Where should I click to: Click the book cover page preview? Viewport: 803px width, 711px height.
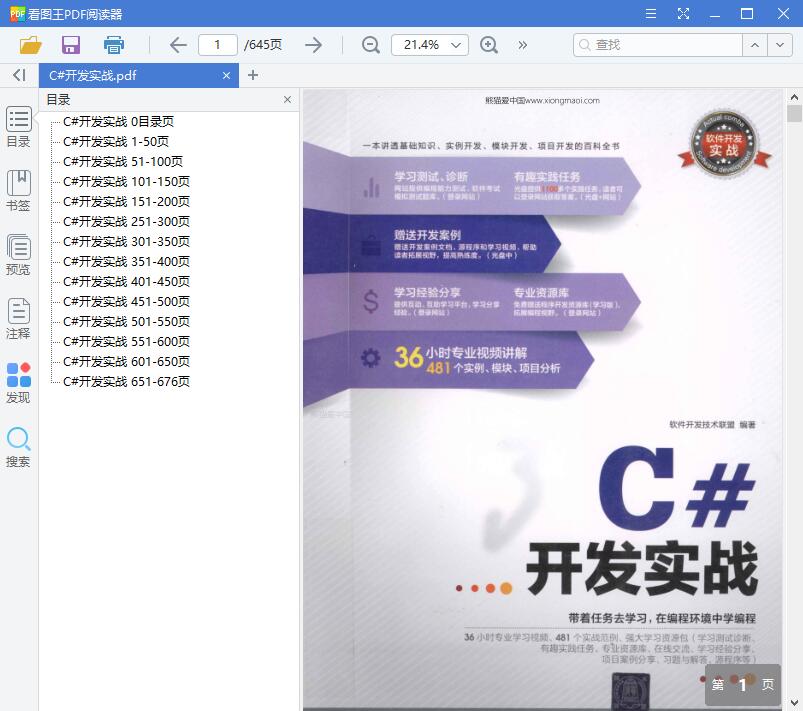[542, 400]
